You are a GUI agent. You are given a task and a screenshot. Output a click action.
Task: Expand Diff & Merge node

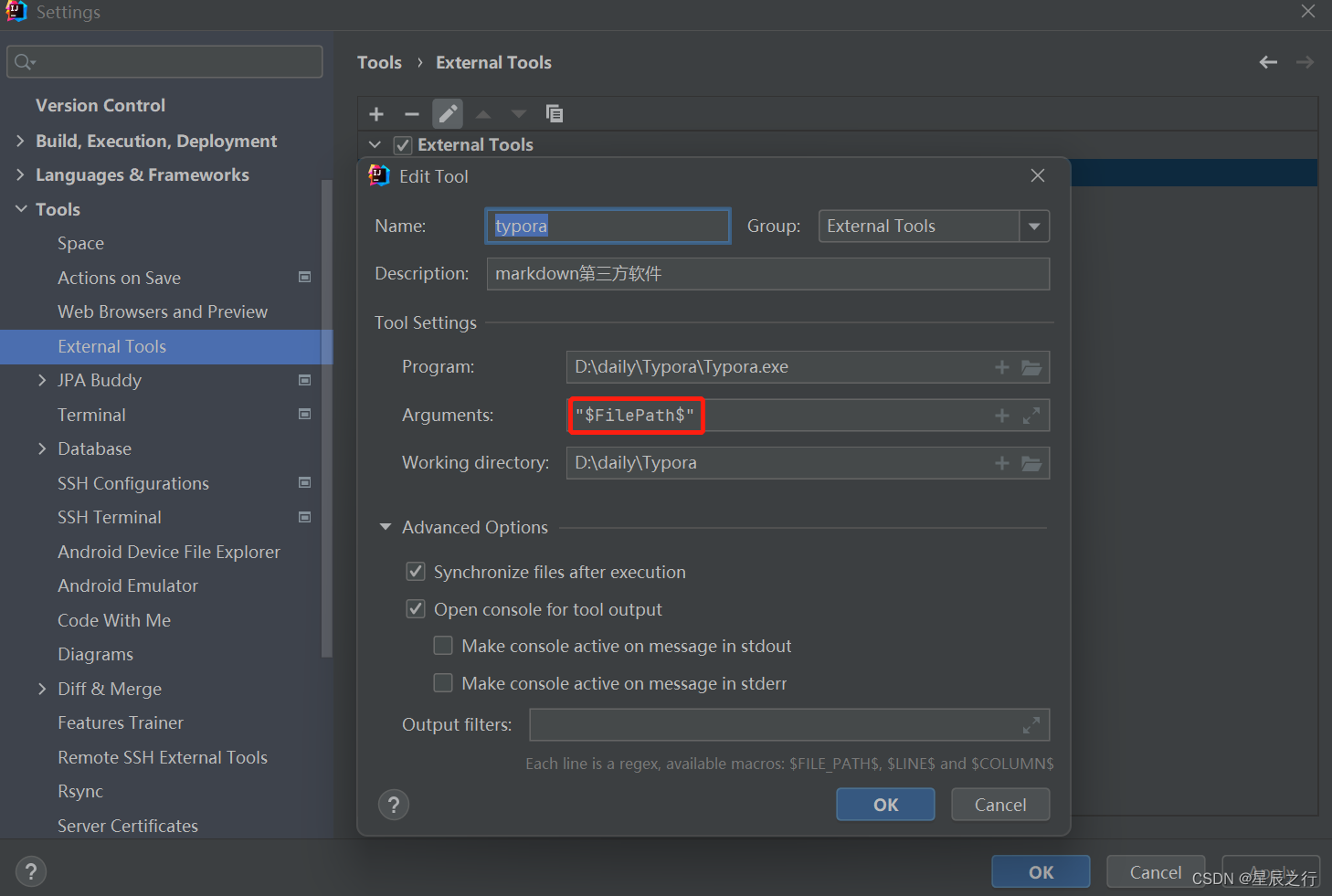point(42,689)
